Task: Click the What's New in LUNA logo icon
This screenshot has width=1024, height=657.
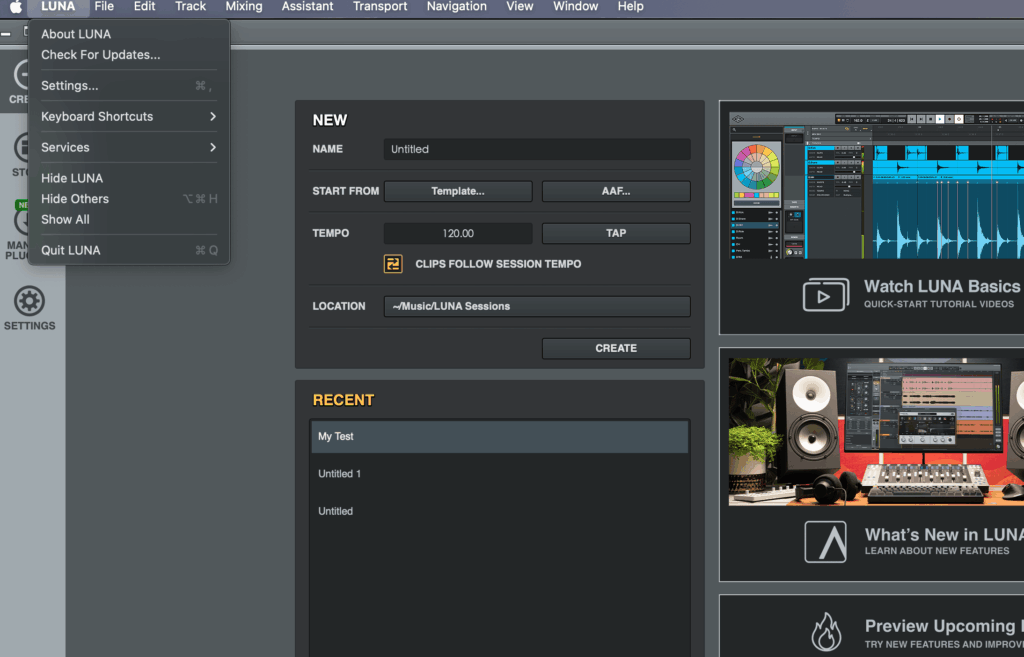Action: click(x=825, y=541)
